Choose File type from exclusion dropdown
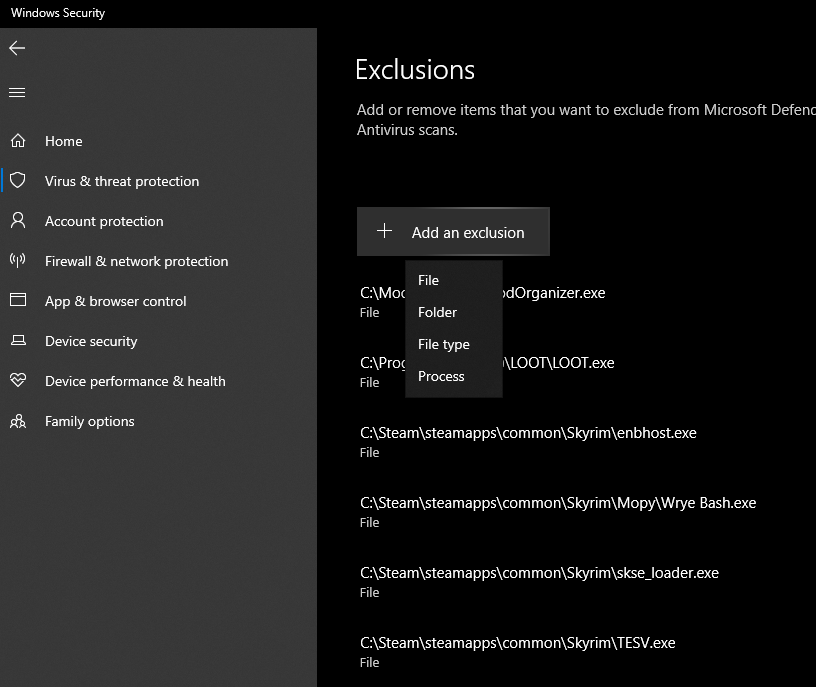This screenshot has height=687, width=816. (454, 345)
